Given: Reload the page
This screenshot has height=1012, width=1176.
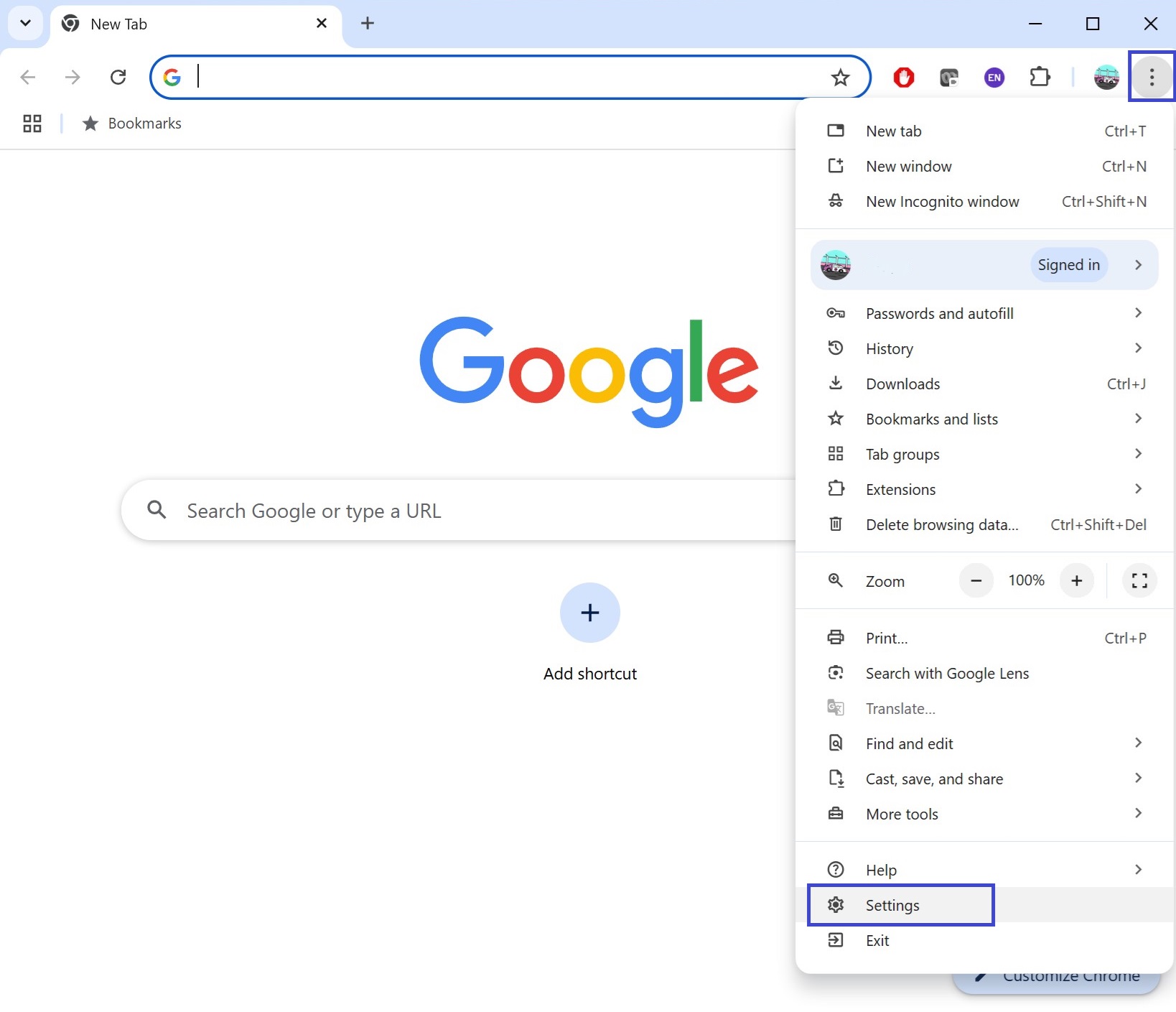Looking at the screenshot, I should pyautogui.click(x=118, y=77).
